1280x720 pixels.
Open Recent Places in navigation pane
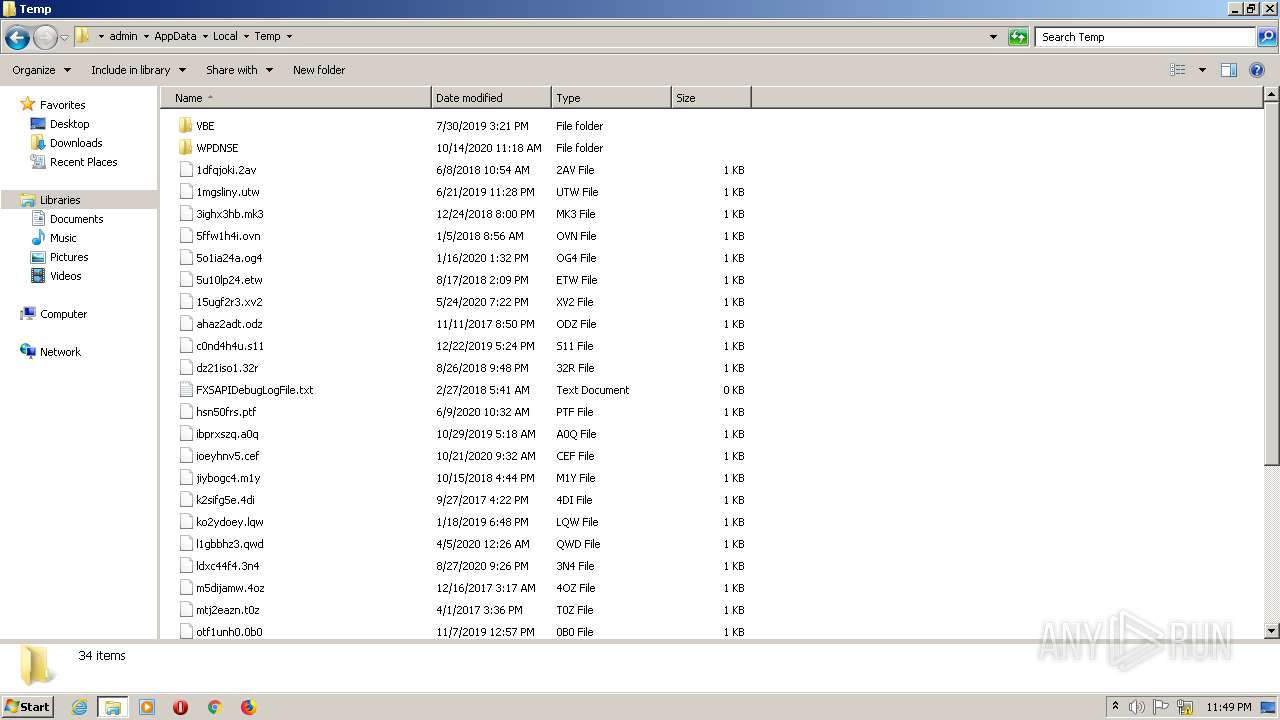pos(83,162)
